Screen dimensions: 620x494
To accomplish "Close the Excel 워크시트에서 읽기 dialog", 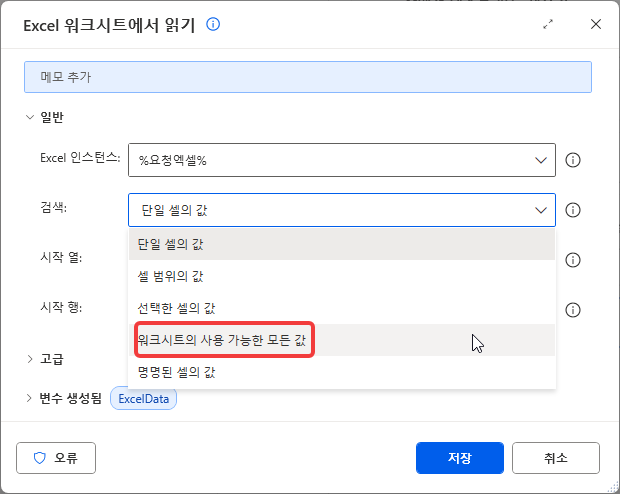I will click(x=595, y=24).
